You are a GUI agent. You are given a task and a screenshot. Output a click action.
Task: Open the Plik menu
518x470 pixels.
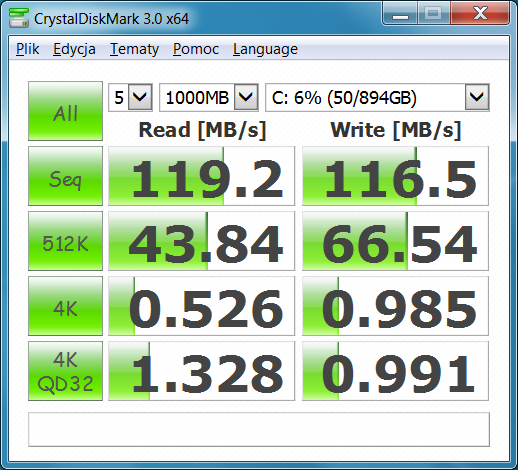28,49
